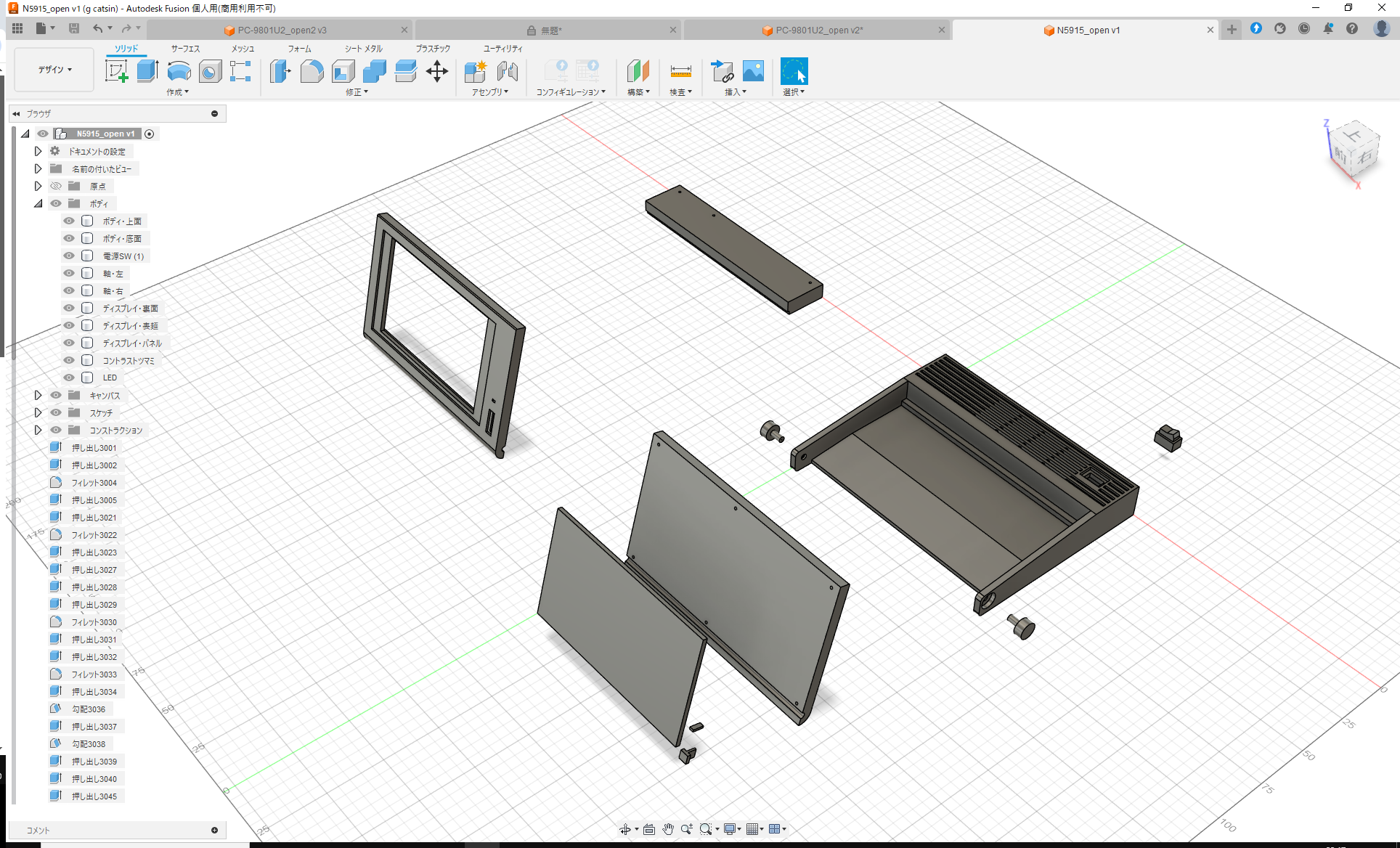The image size is (1400, 848).
Task: Collapse the browser panel
Action: [16, 113]
